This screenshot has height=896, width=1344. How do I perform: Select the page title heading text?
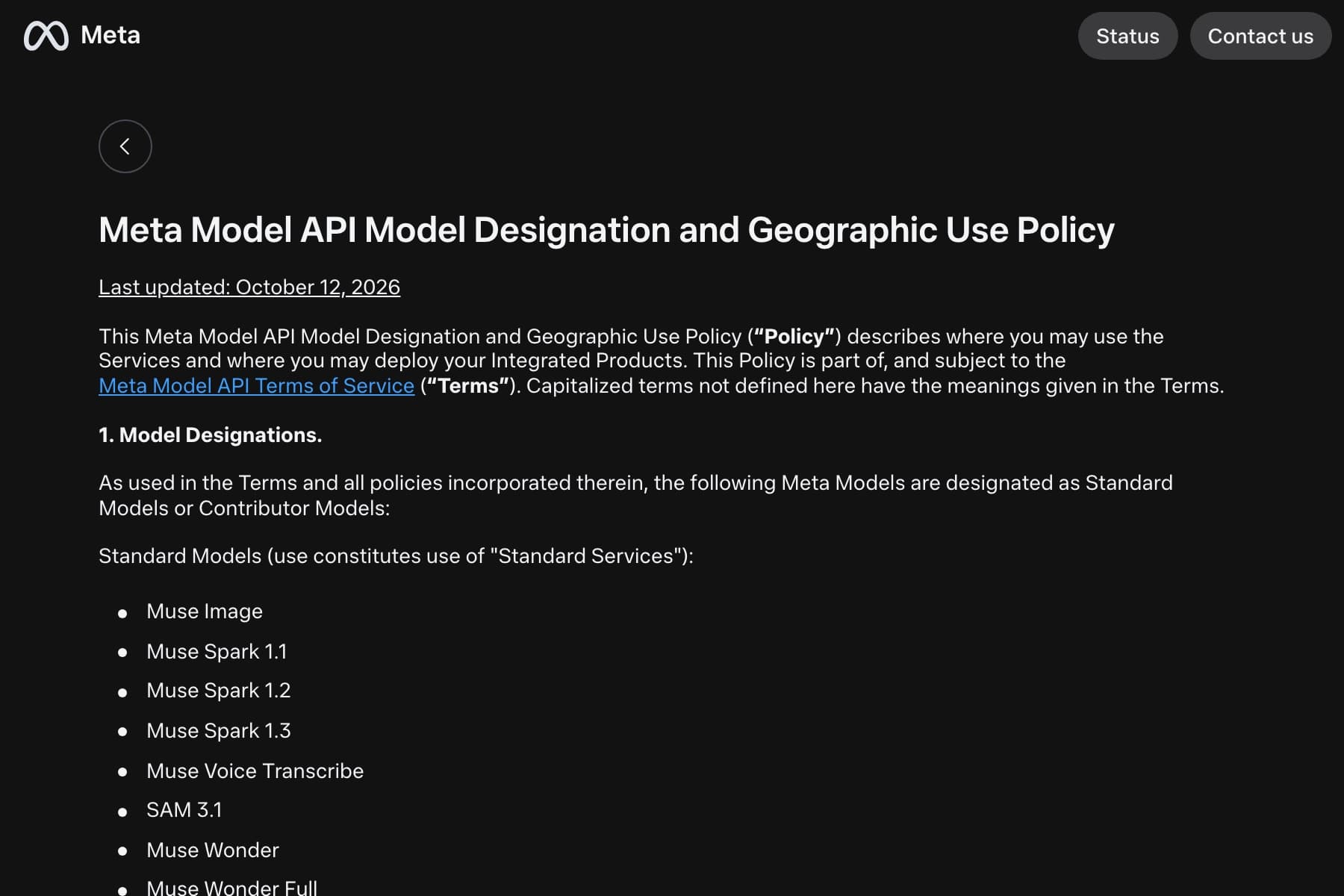click(606, 230)
